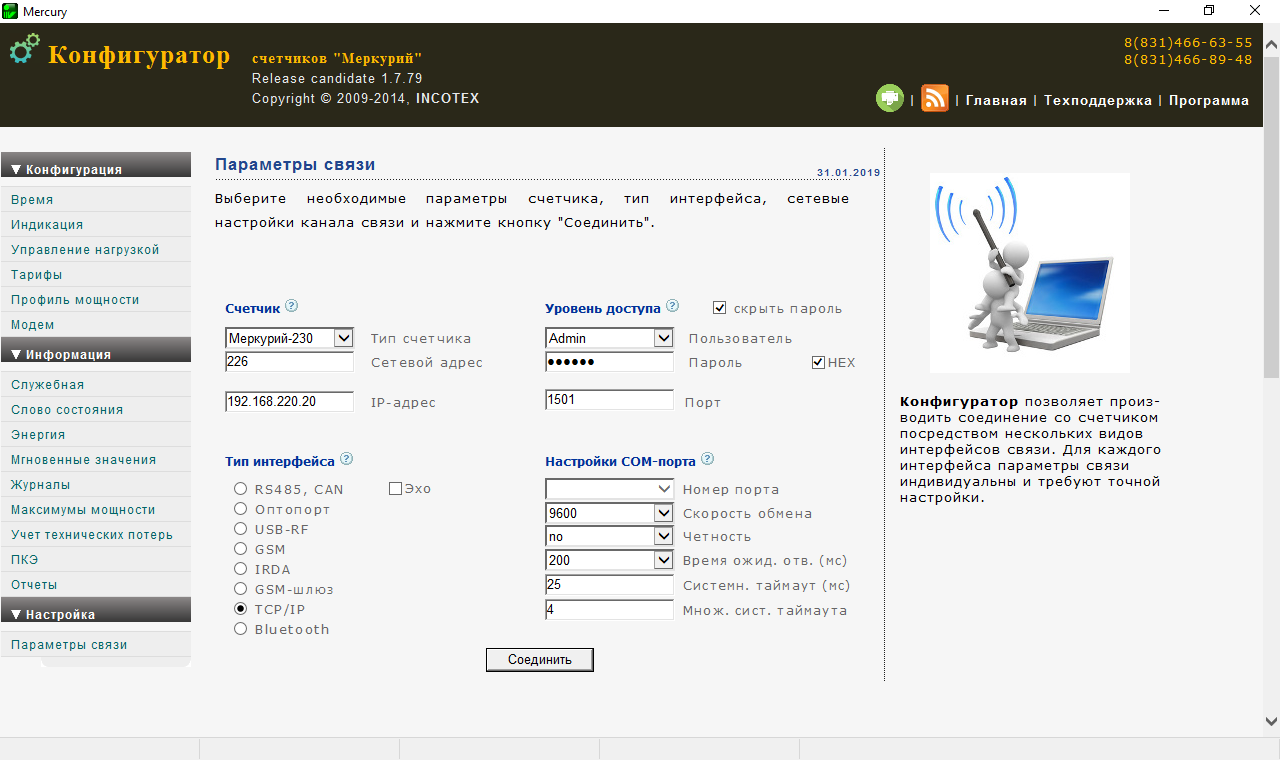The height and width of the screenshot is (760, 1280).
Task: Open Техподдержка in the top navigation
Action: click(1098, 100)
